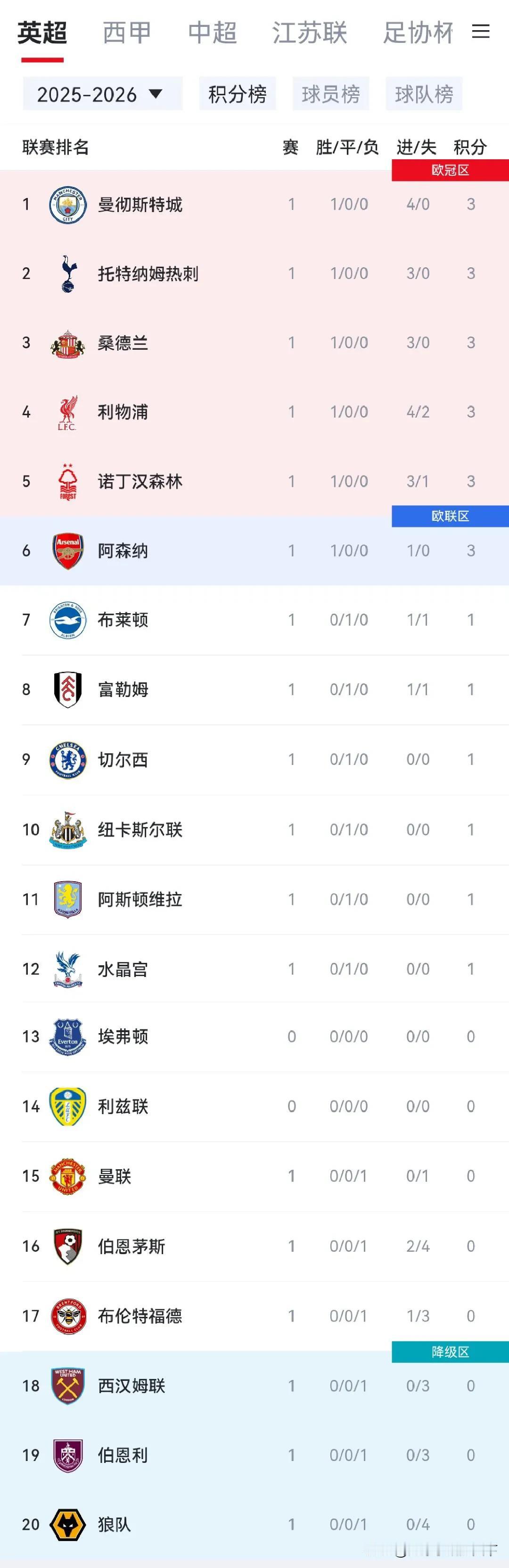
Task: Show the 球员榜 player rankings
Action: 330,94
